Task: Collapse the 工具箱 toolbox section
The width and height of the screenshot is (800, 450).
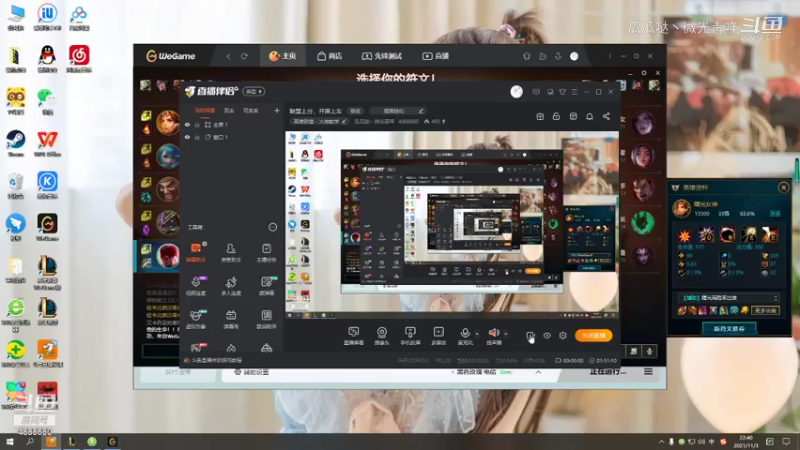Action: click(x=273, y=227)
